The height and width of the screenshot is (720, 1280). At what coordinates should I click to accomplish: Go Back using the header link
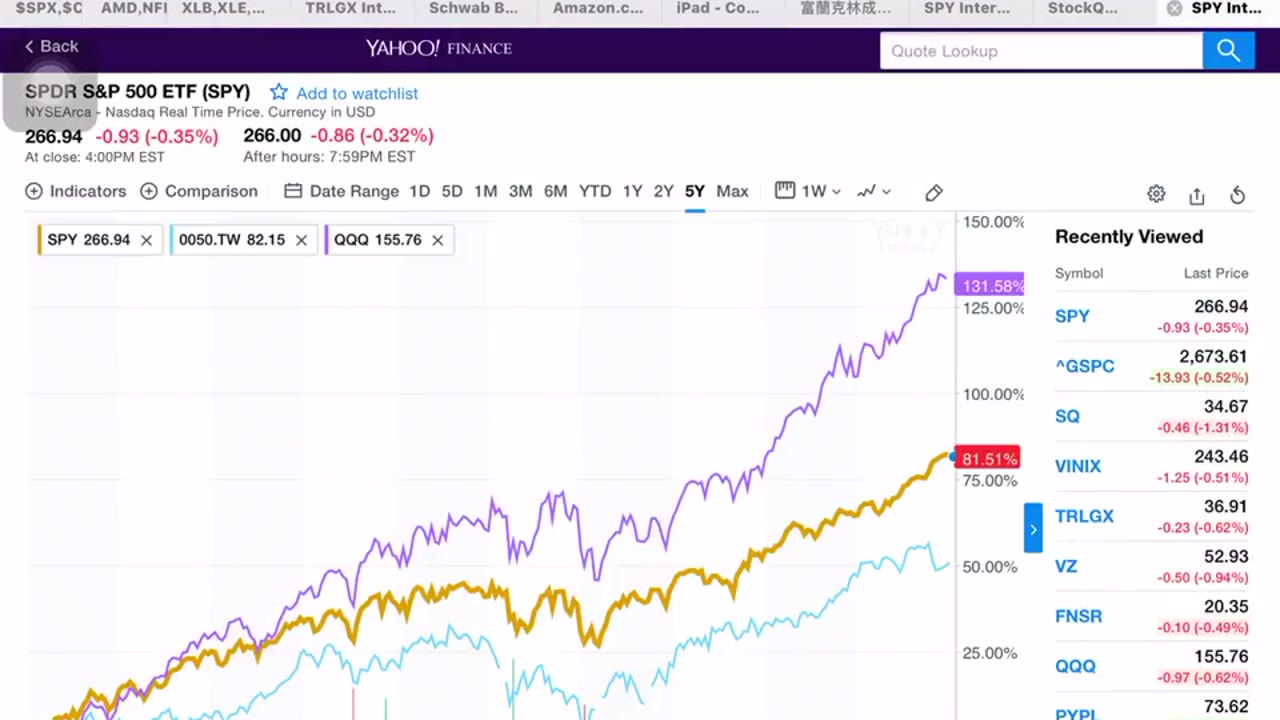[51, 46]
